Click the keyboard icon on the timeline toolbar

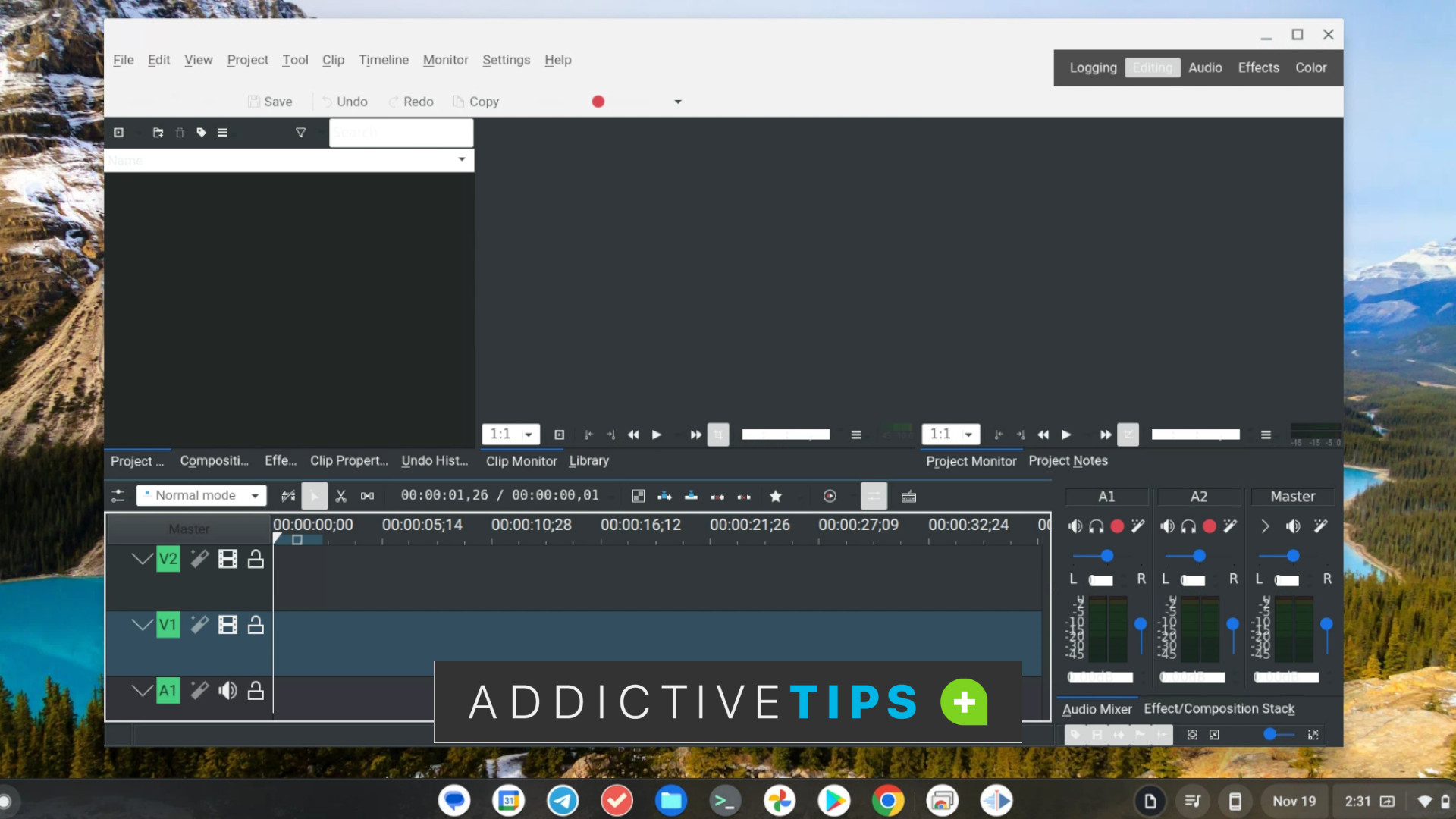point(908,496)
